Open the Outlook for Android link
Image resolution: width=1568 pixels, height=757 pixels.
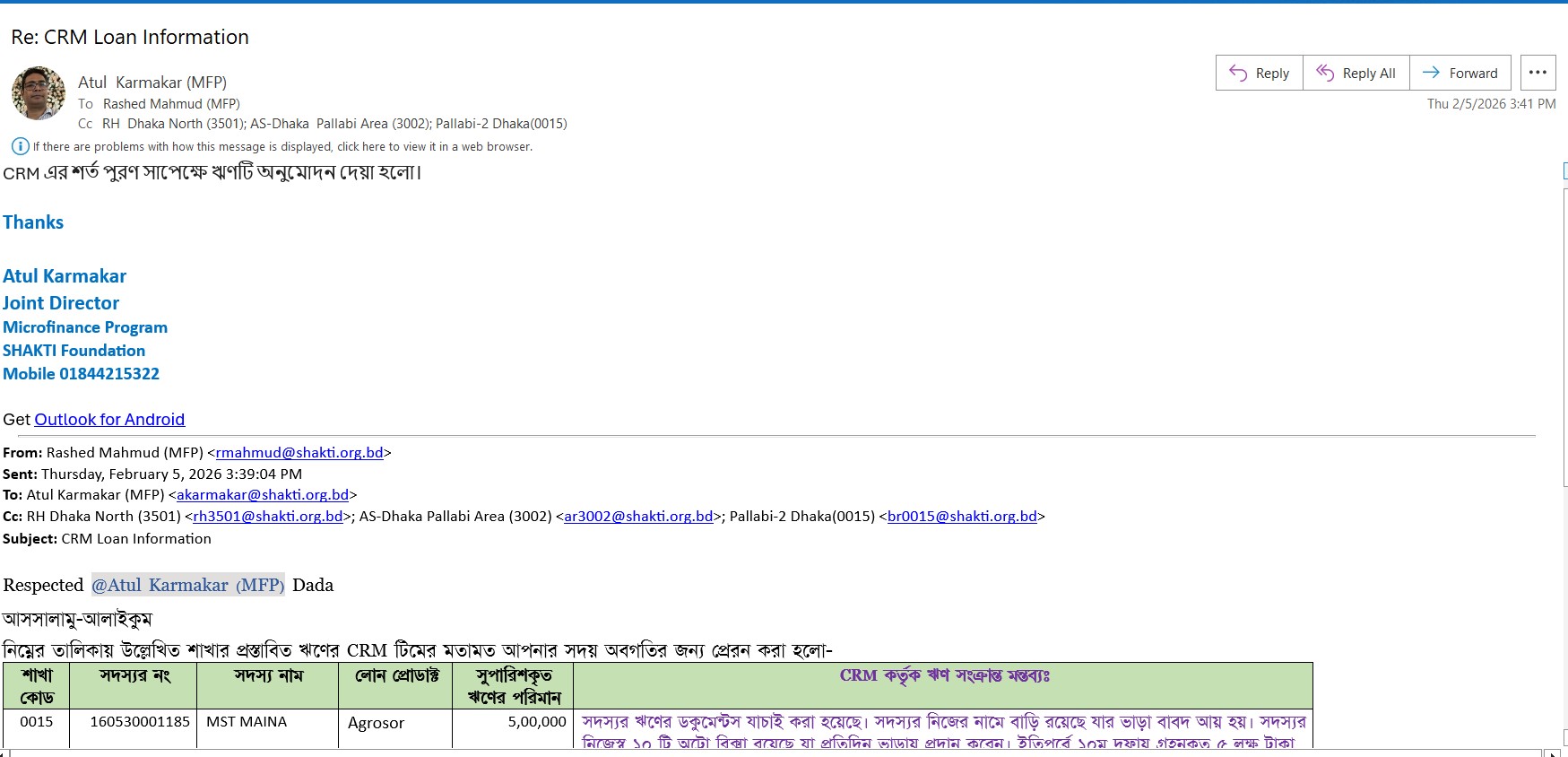point(109,419)
